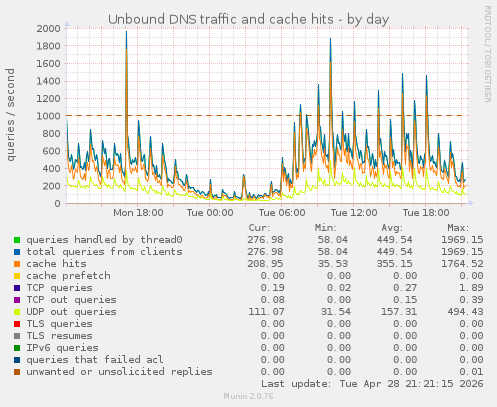
Task: Click the gray swatch for TLS resumes
Action: pyautogui.click(x=17, y=336)
